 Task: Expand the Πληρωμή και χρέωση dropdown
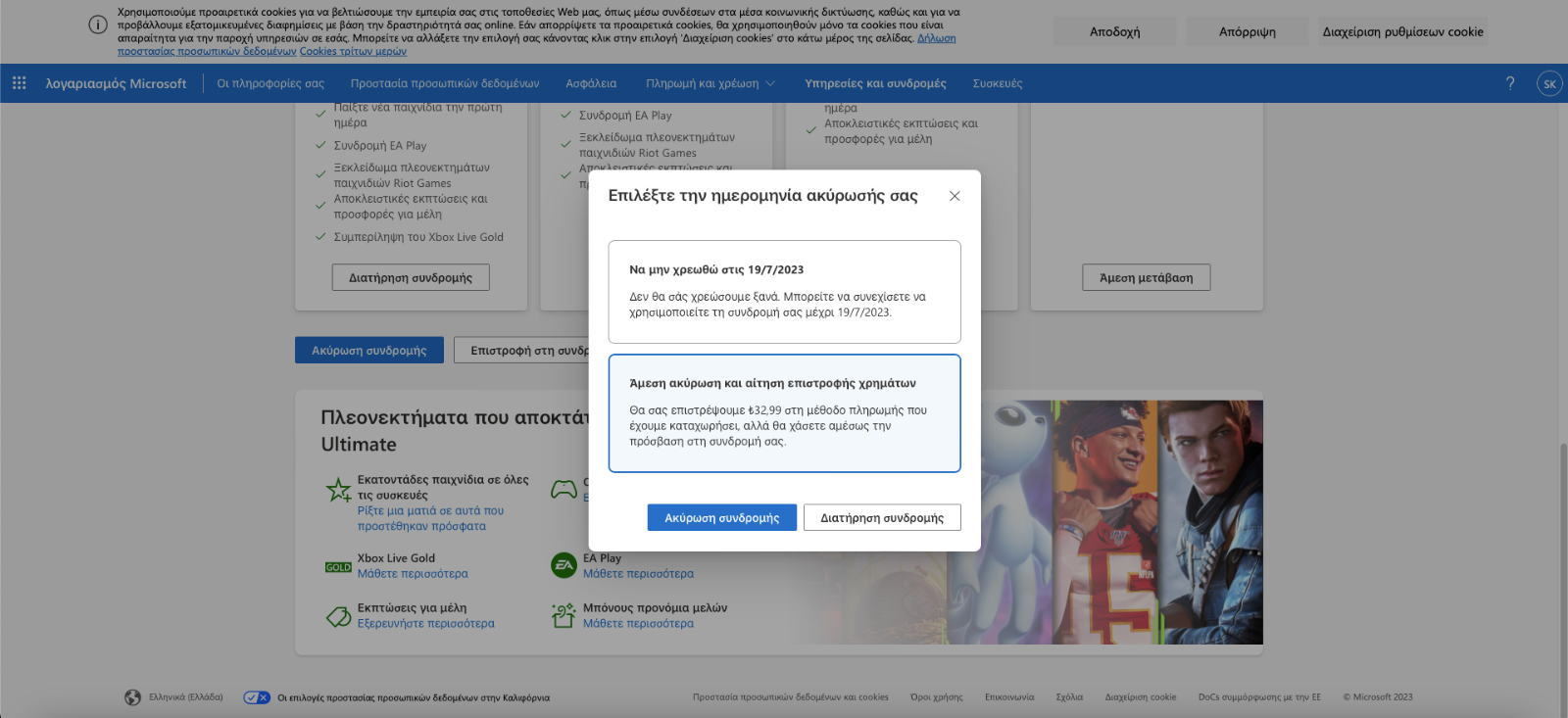click(x=710, y=83)
